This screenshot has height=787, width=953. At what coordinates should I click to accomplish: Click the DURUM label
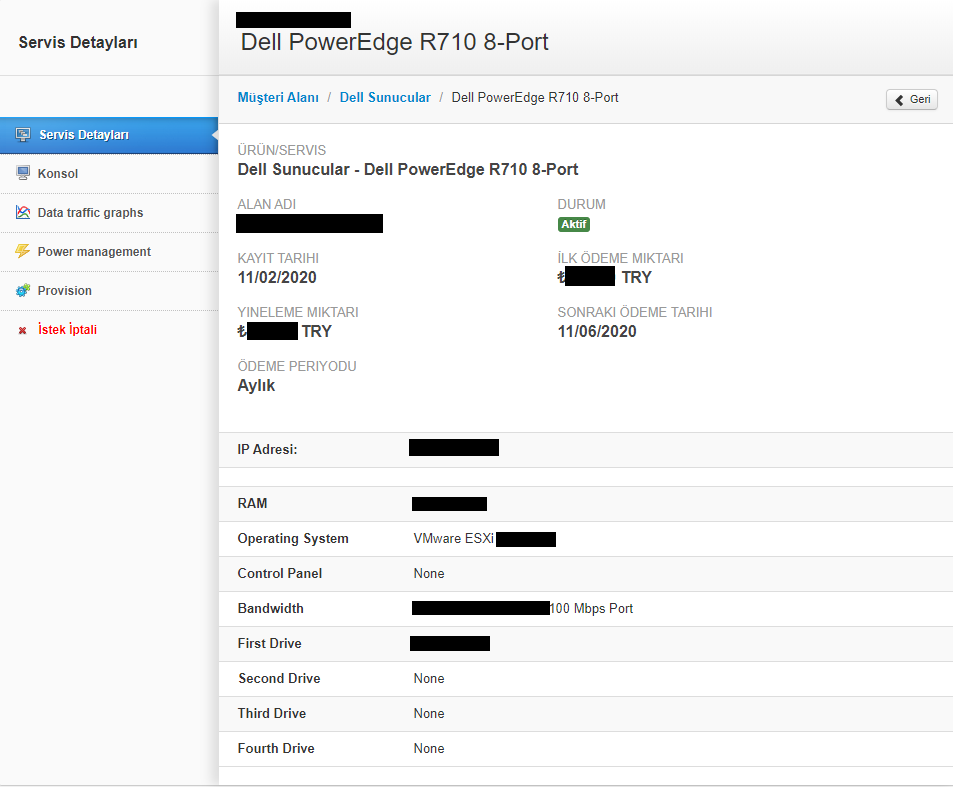[581, 204]
